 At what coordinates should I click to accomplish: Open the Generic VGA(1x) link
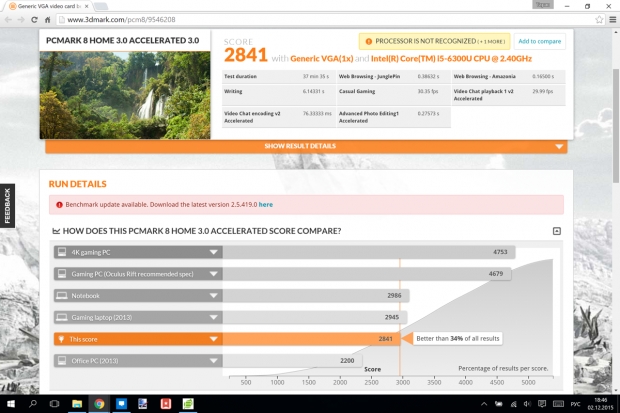[x=321, y=59]
